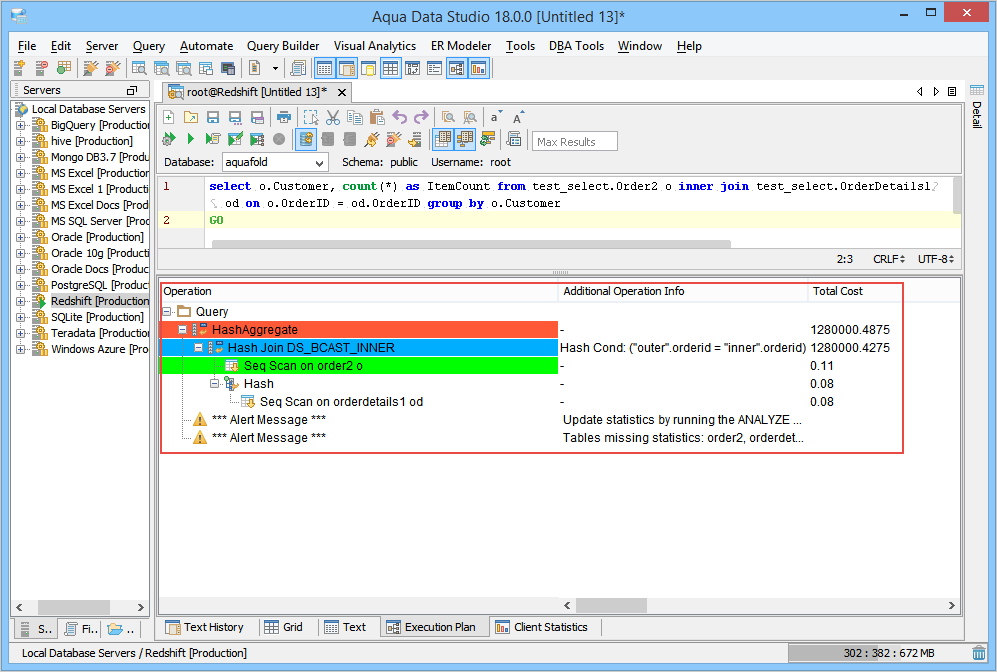Click the Detail side panel label

click(x=977, y=114)
